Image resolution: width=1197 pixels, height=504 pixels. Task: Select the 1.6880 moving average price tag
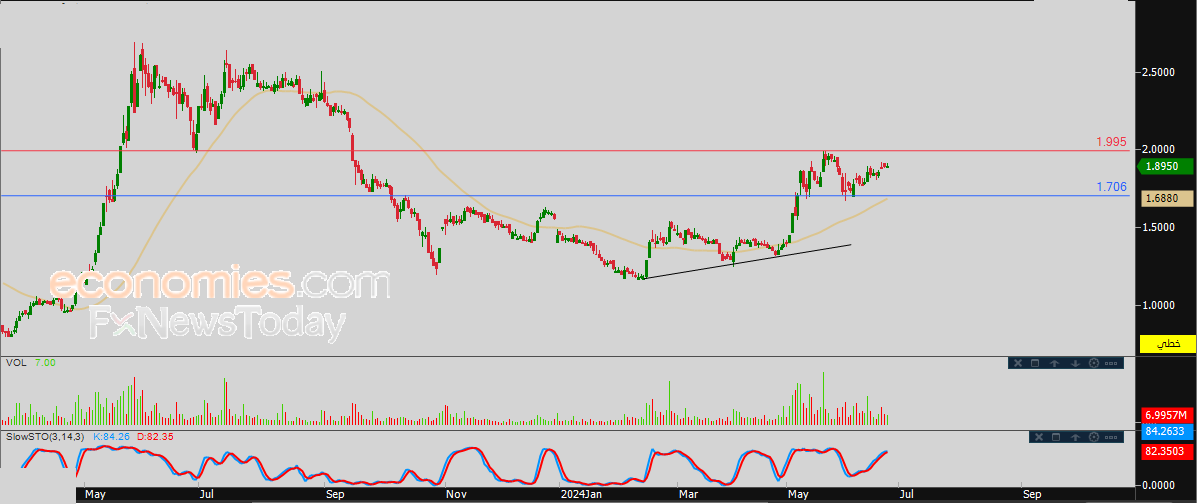click(1168, 199)
